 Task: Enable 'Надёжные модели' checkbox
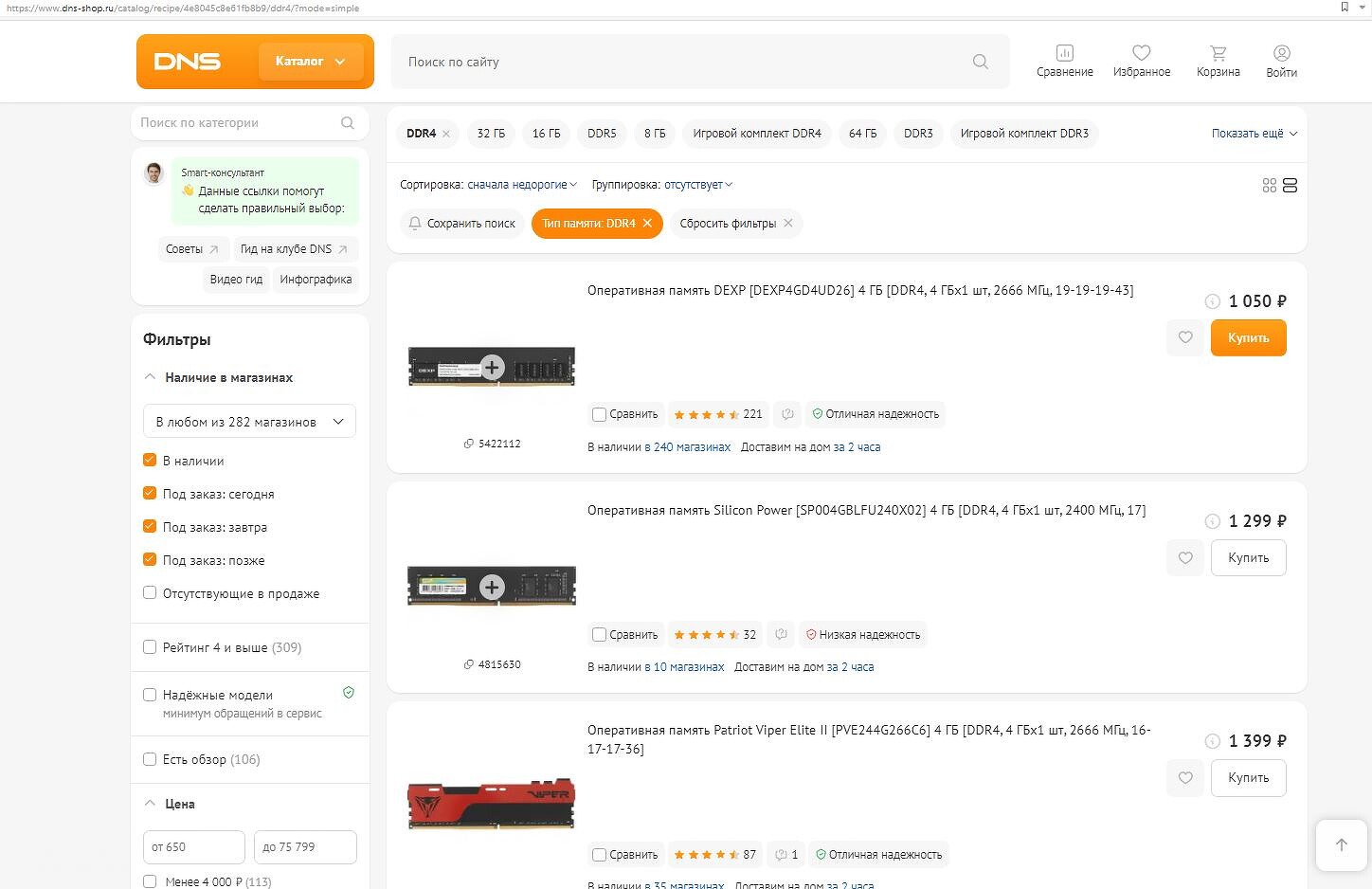coord(150,695)
